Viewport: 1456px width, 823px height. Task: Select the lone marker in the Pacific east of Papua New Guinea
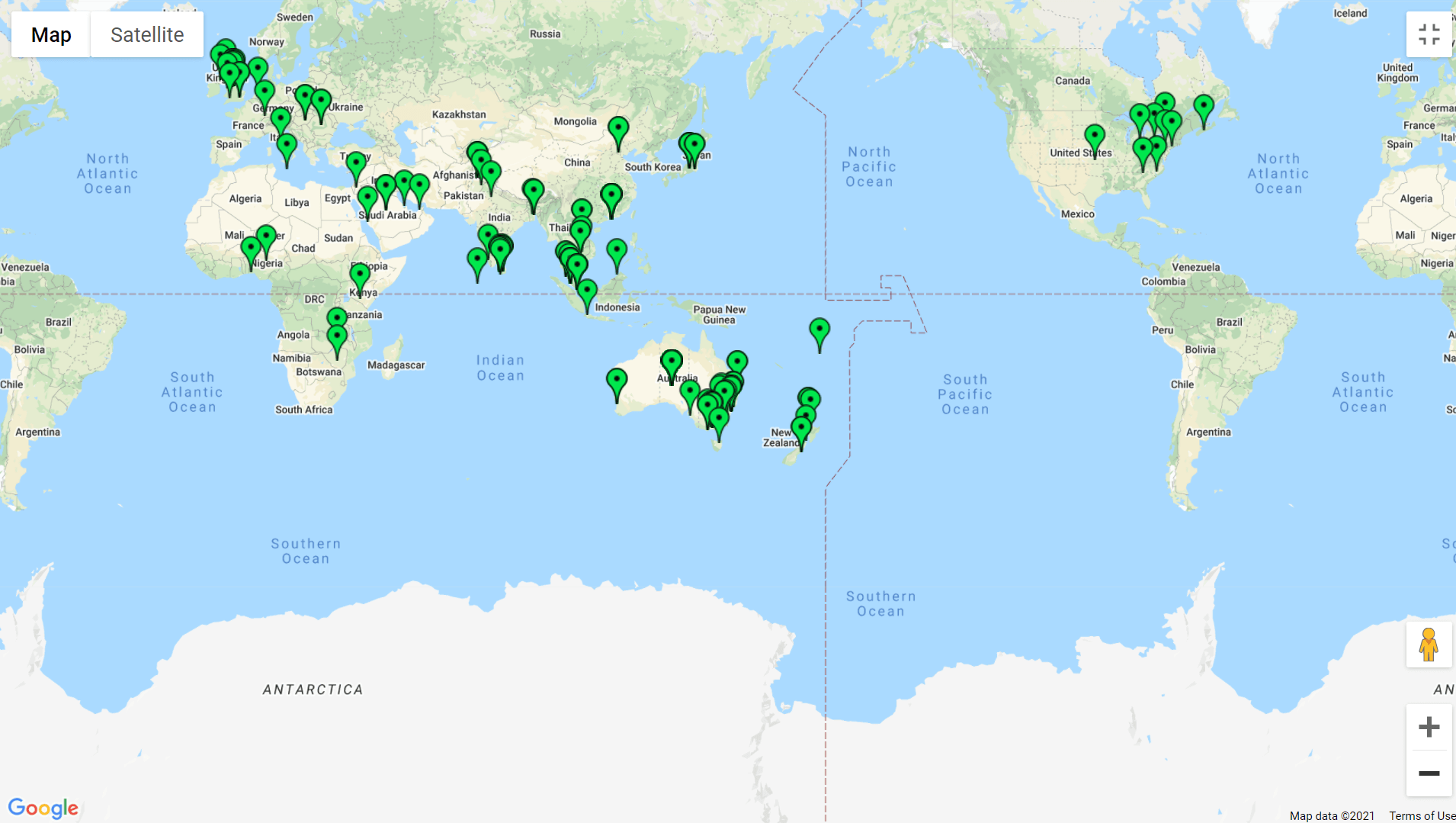pyautogui.click(x=819, y=332)
